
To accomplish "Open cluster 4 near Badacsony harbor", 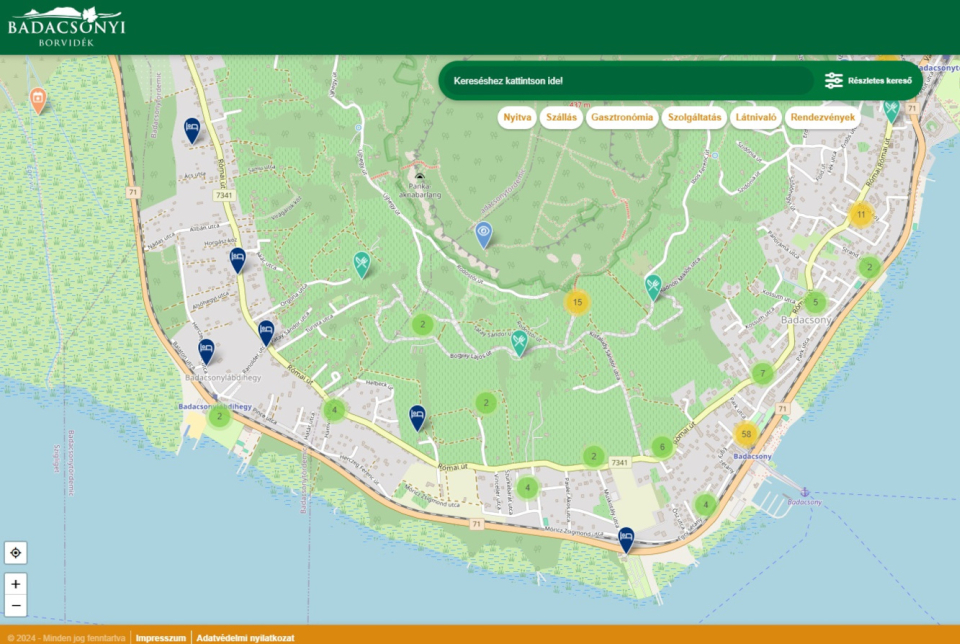I will coord(705,505).
